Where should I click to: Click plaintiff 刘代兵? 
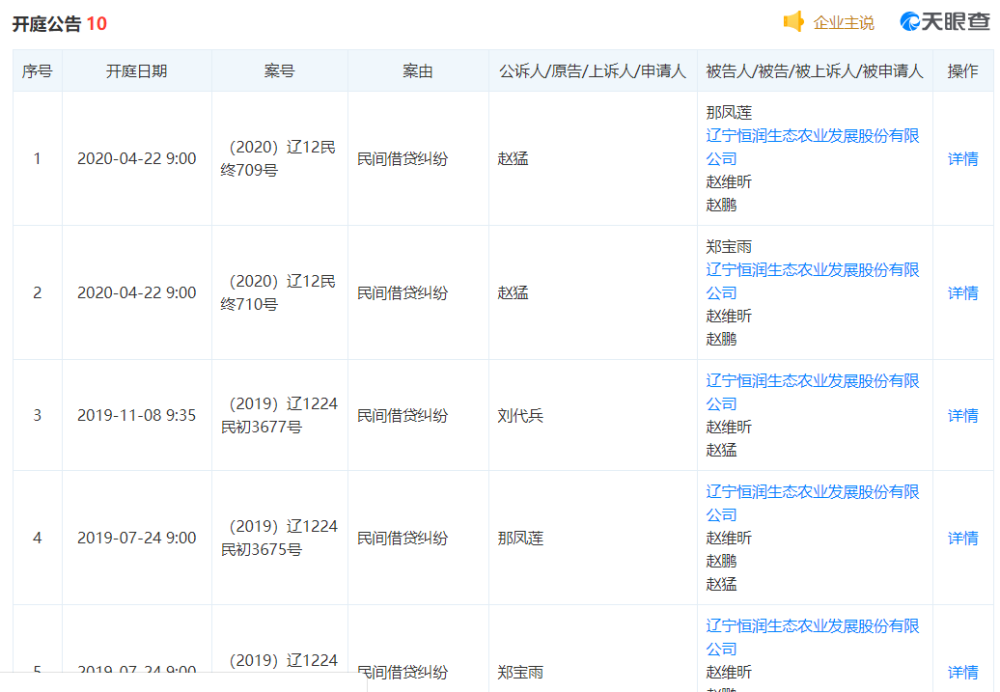point(520,415)
